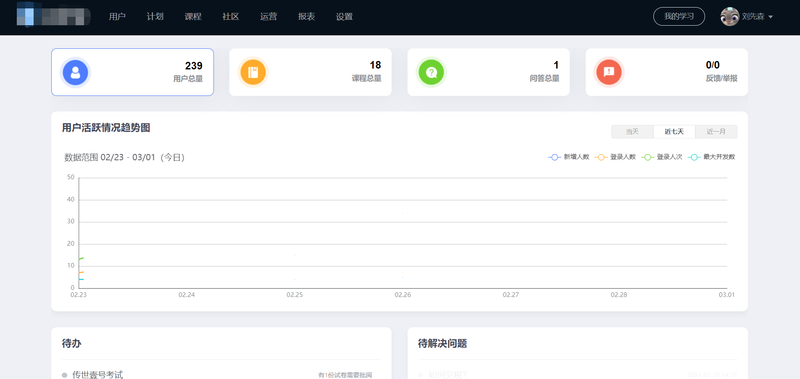Viewport: 800px width, 379px height.
Task: Click the 我的学习 button
Action: pos(679,16)
